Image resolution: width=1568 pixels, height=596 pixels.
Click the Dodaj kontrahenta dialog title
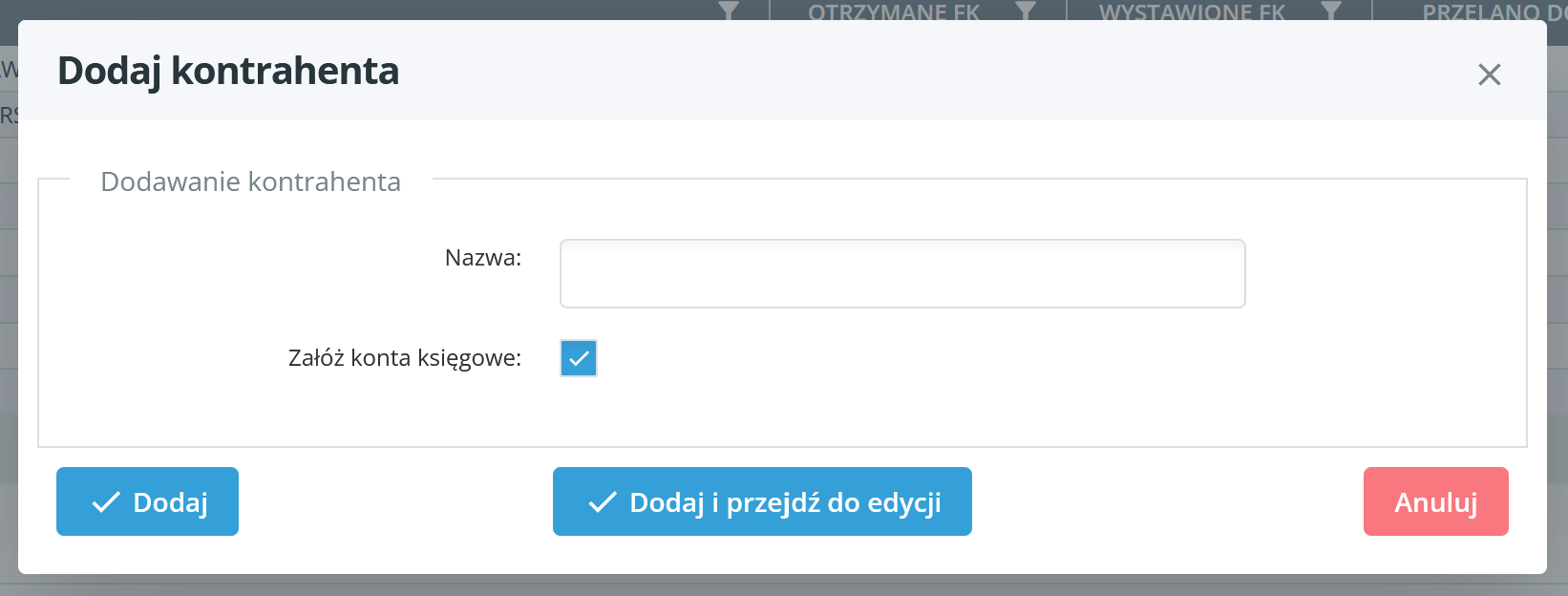pyautogui.click(x=228, y=72)
